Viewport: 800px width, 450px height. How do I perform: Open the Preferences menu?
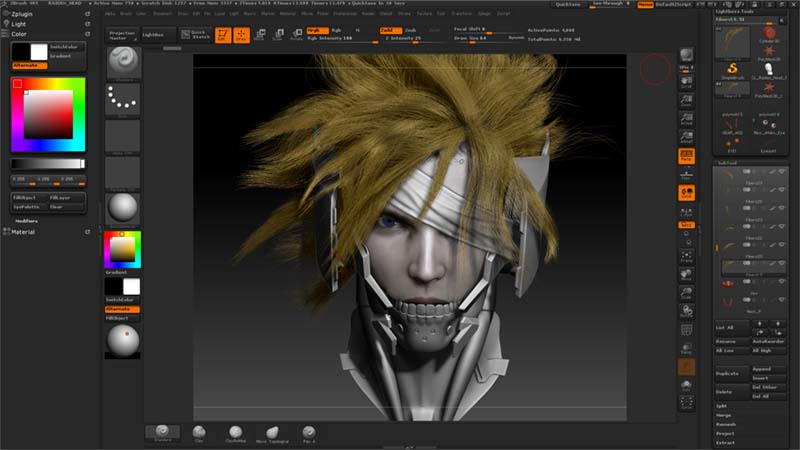click(345, 14)
